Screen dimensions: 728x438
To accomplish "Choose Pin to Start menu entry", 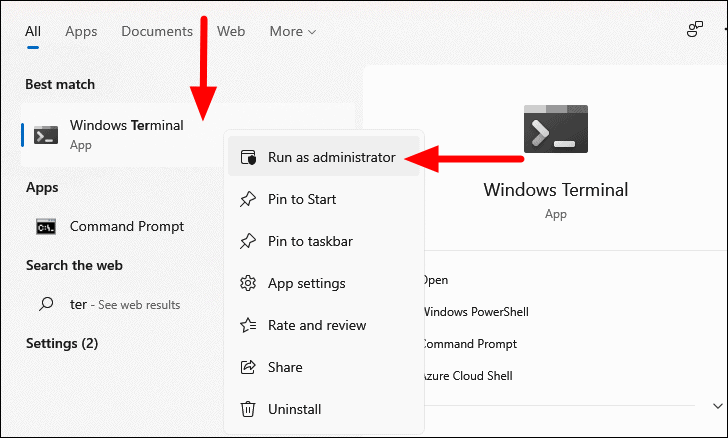I will (x=324, y=199).
